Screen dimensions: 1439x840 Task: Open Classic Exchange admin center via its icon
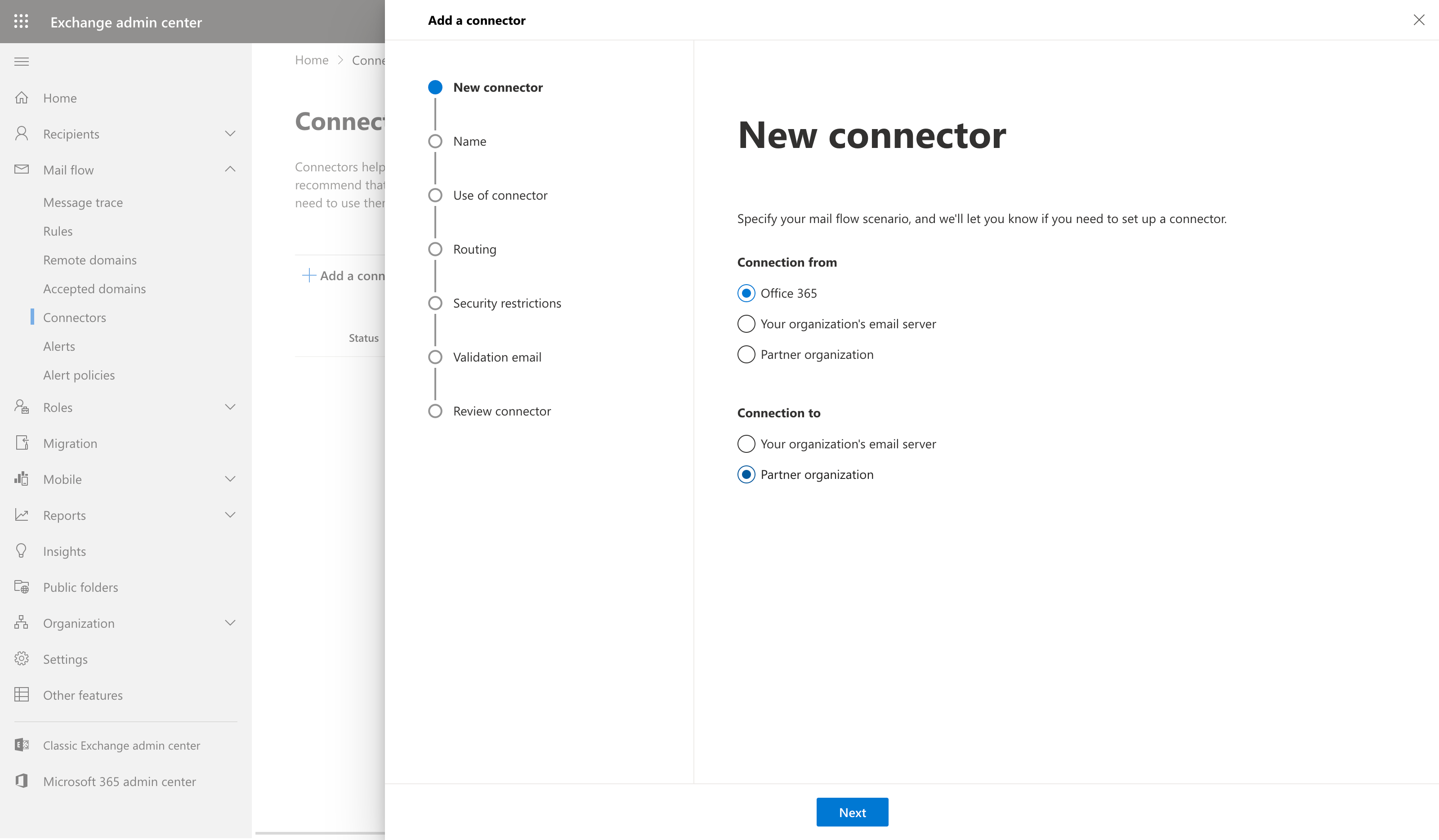click(21, 745)
